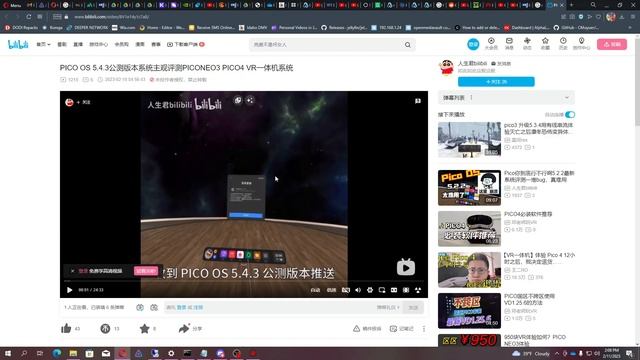Viewport: 640px width, 360px height.
Task: Enter fullscreen with last player control icon
Action: 418,290
